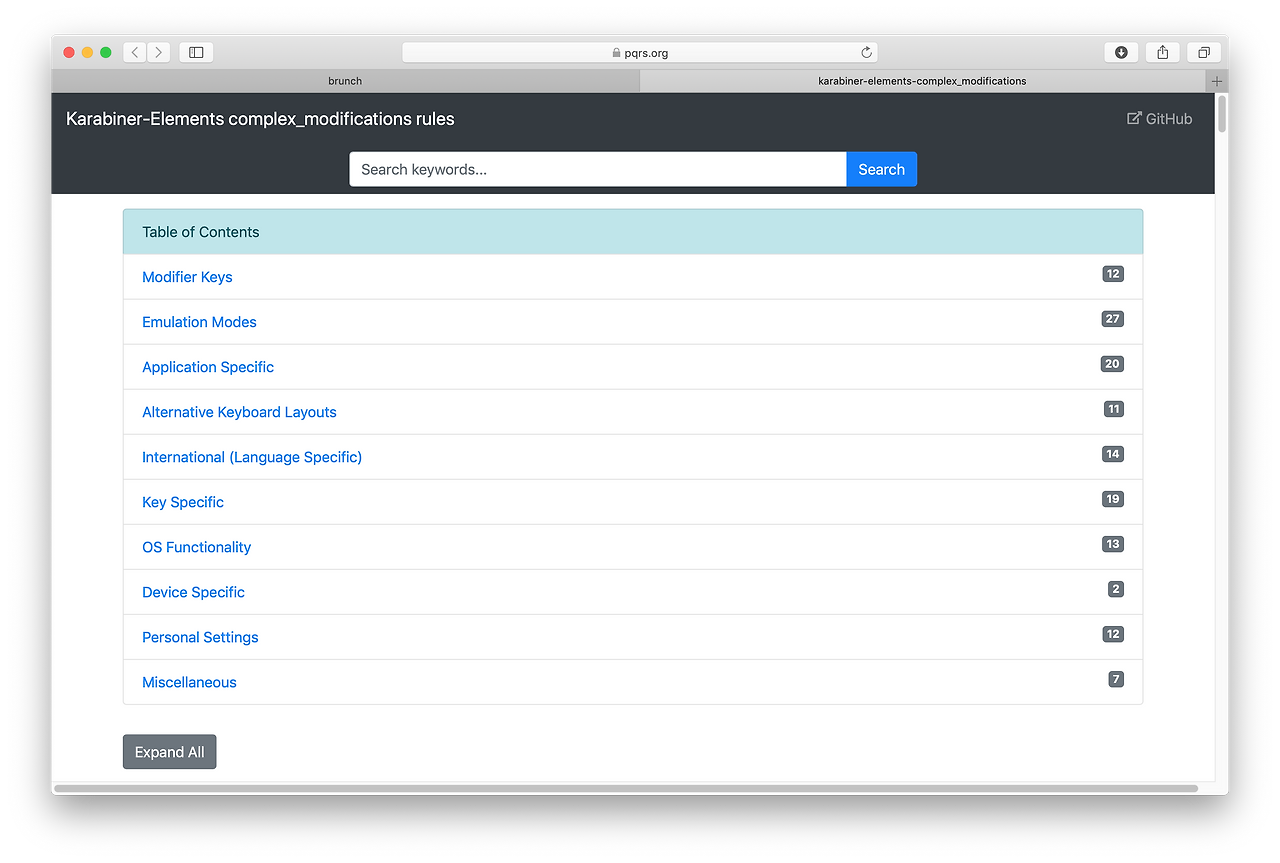The width and height of the screenshot is (1280, 863).
Task: Focus the Search keywords input field
Action: click(598, 169)
